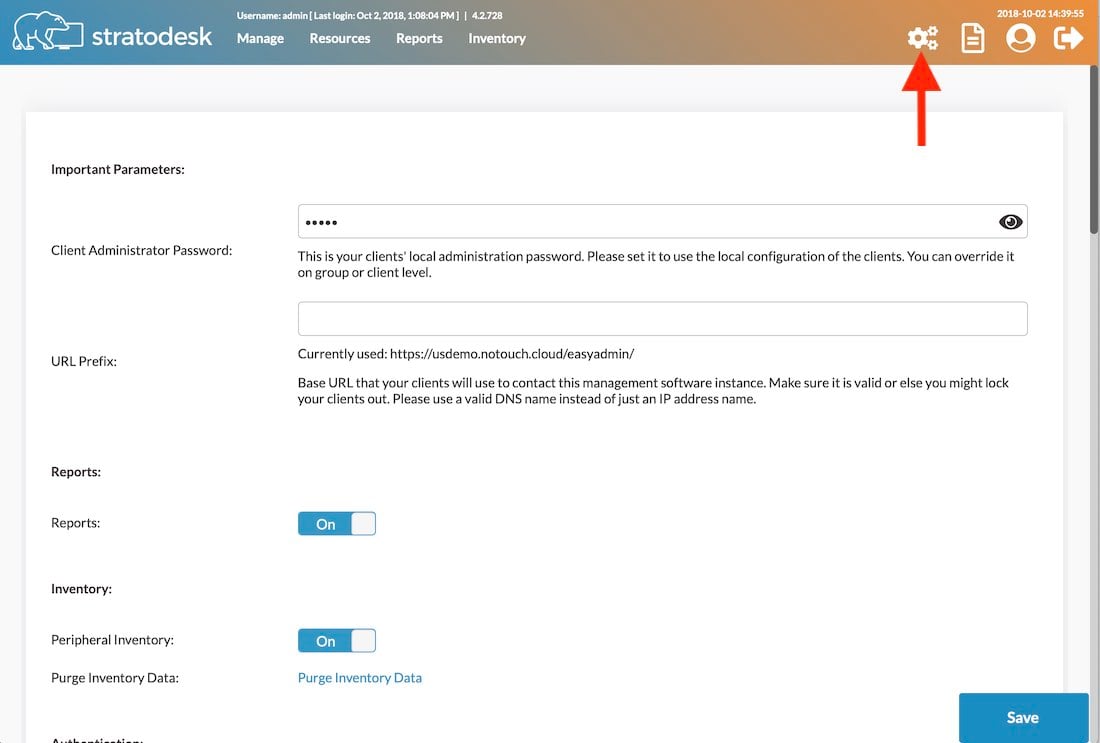The width and height of the screenshot is (1100, 743).
Task: Open the Inventory menu
Action: [x=496, y=38]
